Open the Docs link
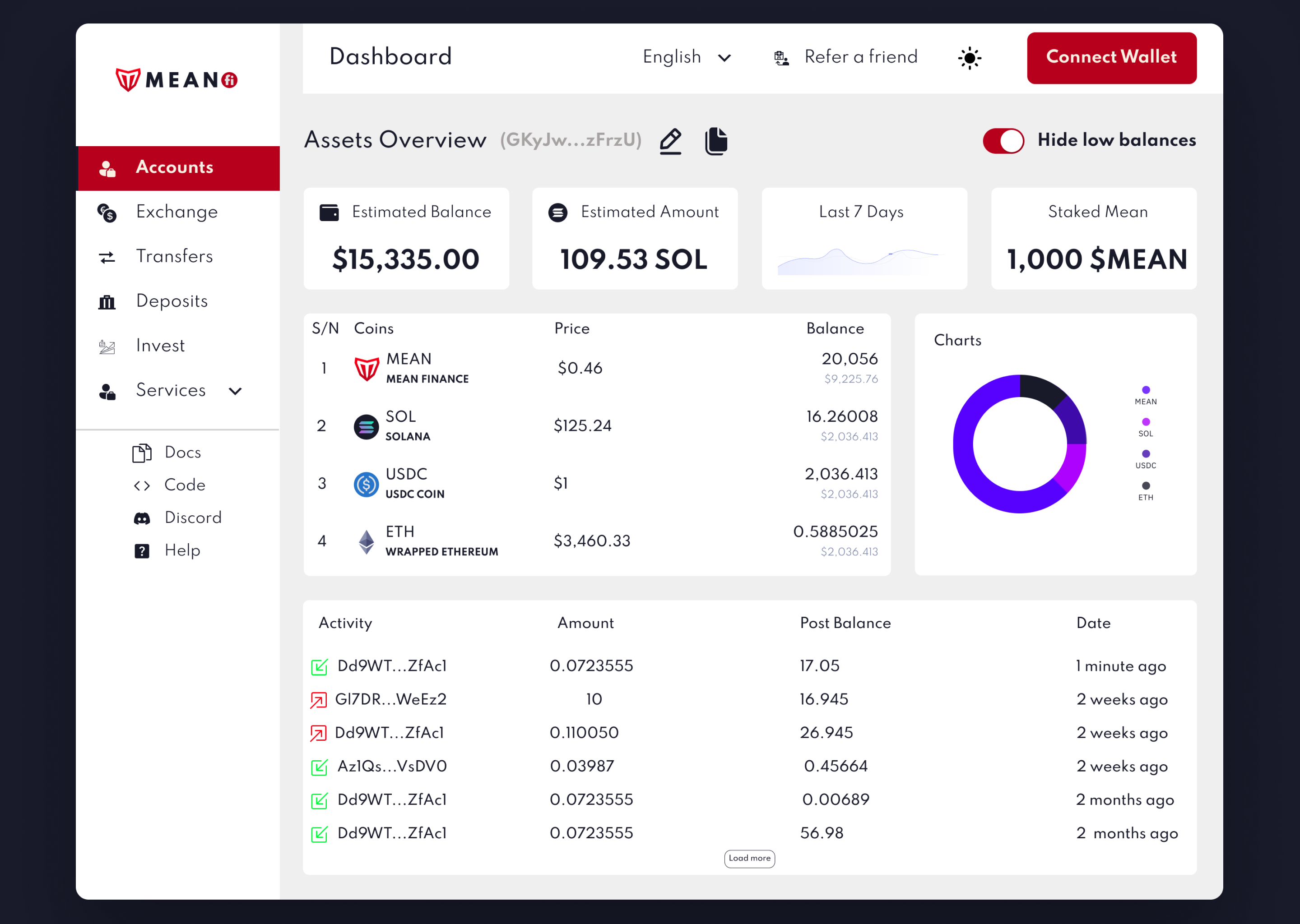The image size is (1300, 924). pyautogui.click(x=182, y=453)
